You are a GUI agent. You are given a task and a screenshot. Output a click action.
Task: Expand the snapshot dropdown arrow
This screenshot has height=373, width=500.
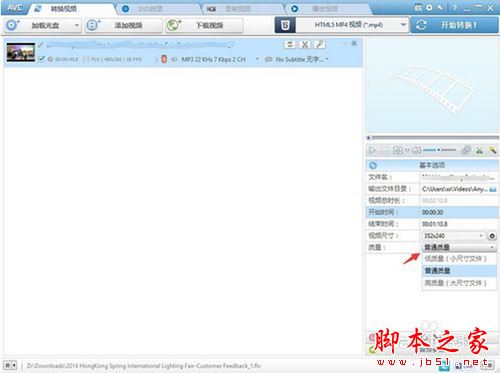[x=406, y=151]
